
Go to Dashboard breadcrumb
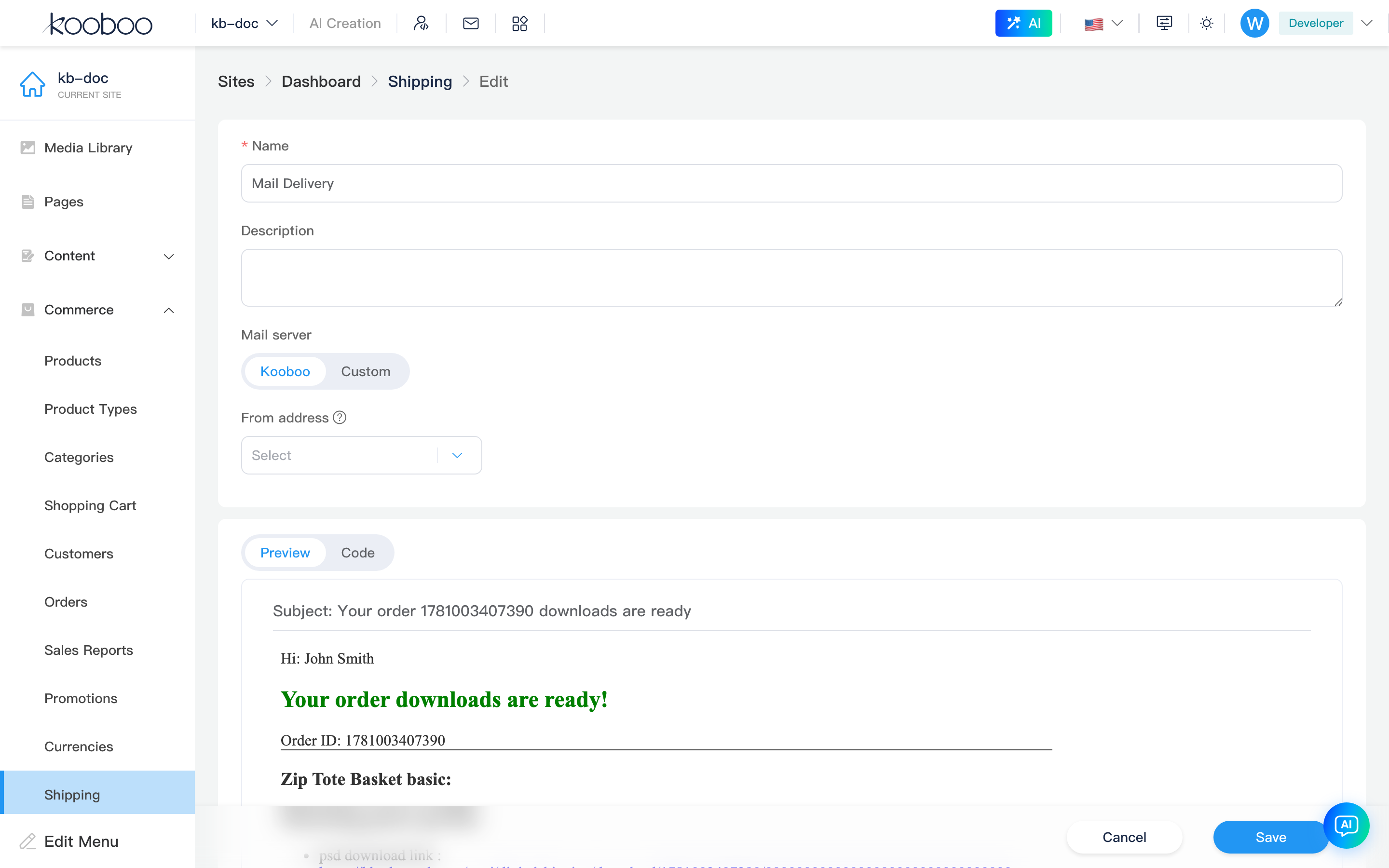click(x=321, y=81)
